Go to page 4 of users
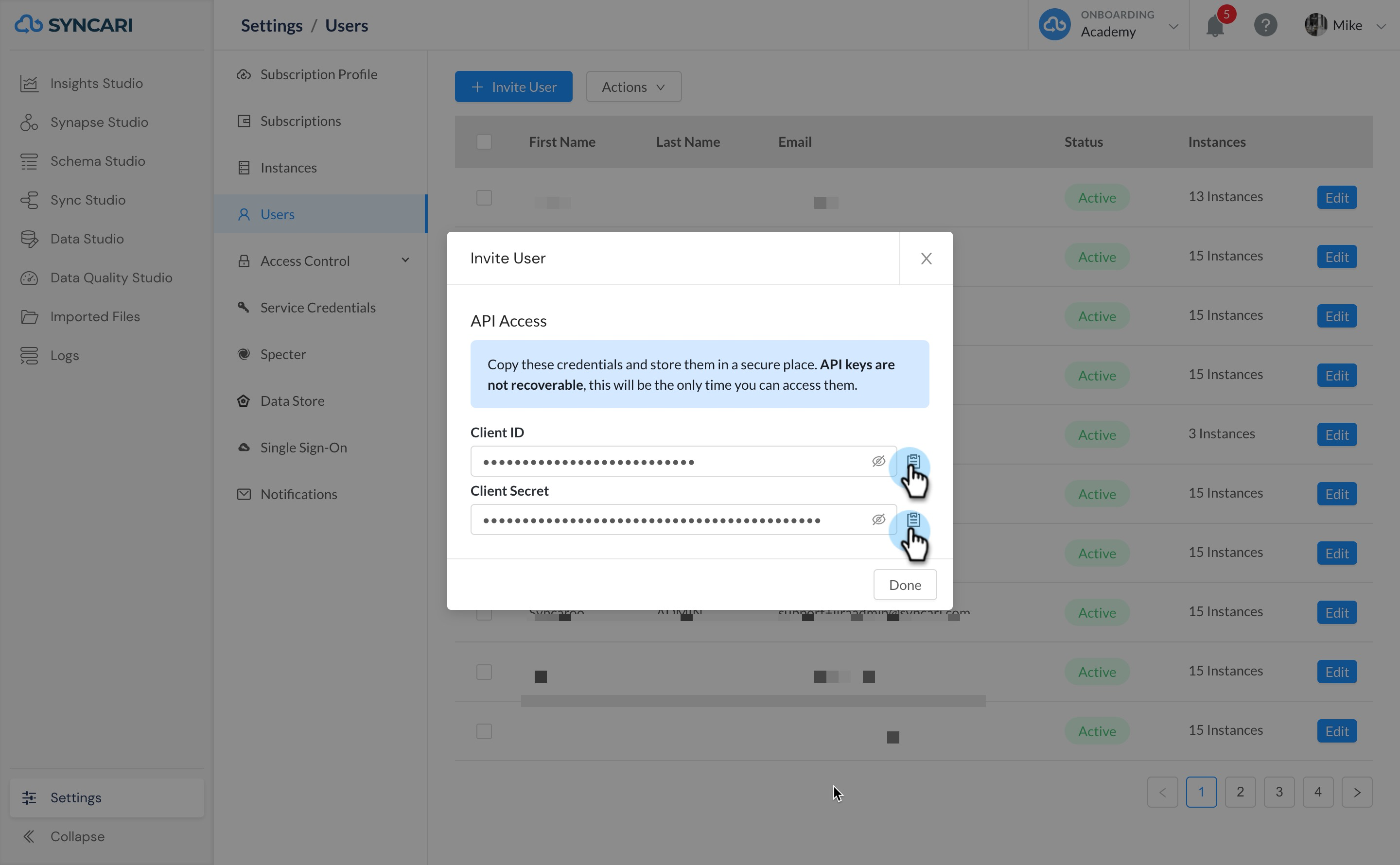Viewport: 1400px width, 865px height. click(x=1318, y=792)
